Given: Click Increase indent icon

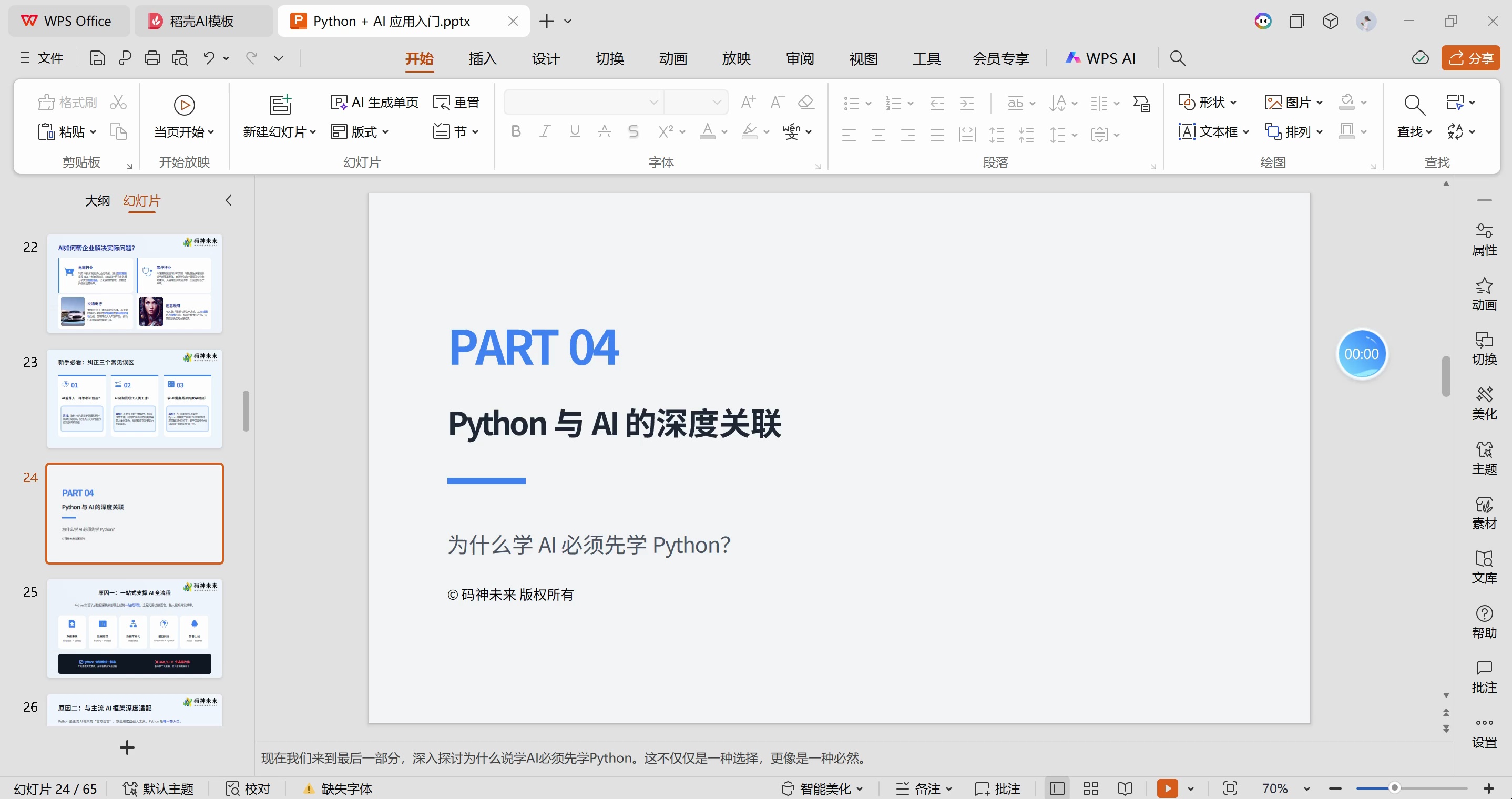Looking at the screenshot, I should (966, 104).
